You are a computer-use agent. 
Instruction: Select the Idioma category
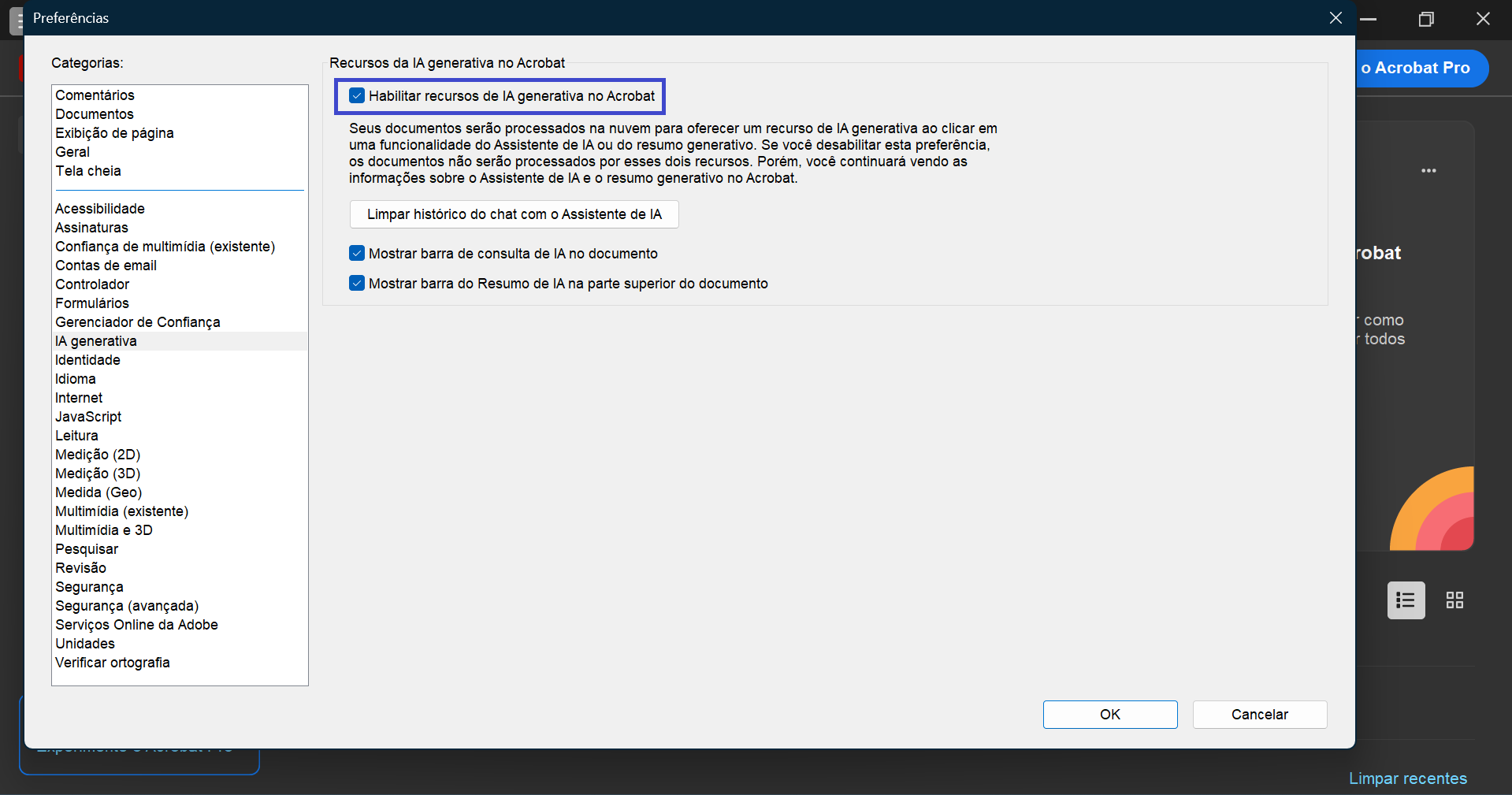(x=180, y=379)
